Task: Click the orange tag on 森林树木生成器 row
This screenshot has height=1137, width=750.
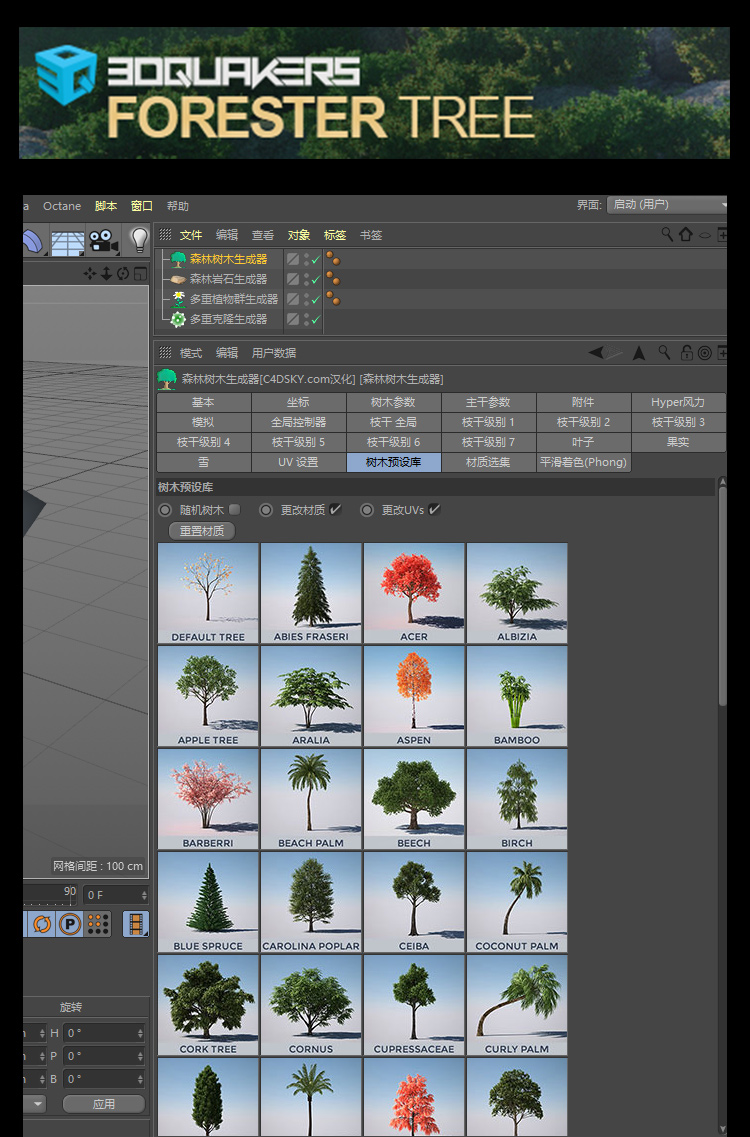Action: 333,258
